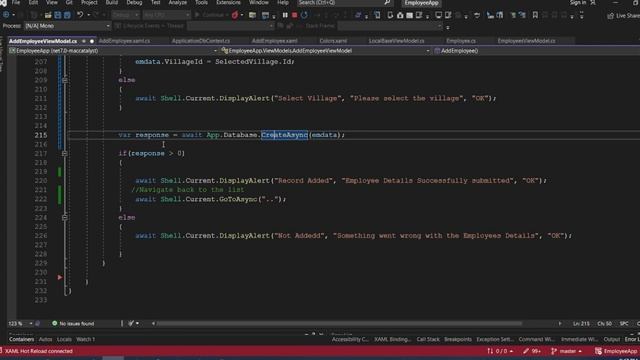Click the up/down arrows 0/0 git sync indicator
640x360 pixels.
500,351
